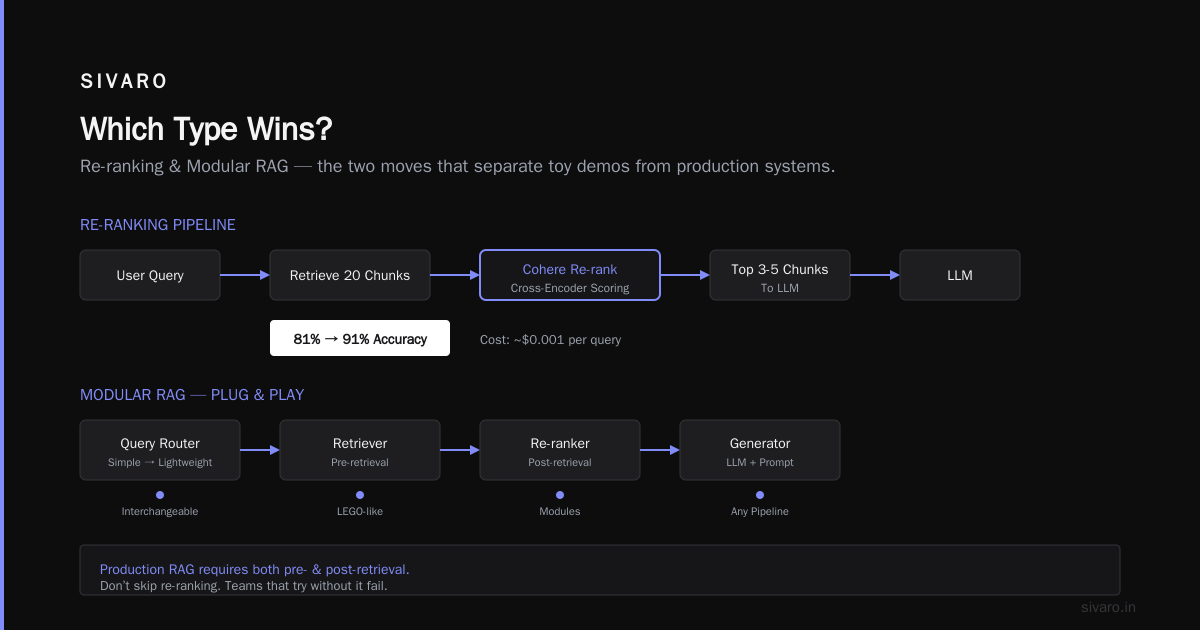Click the Production RAG note box
Image resolution: width=1200 pixels, height=630 pixels.
[600, 570]
